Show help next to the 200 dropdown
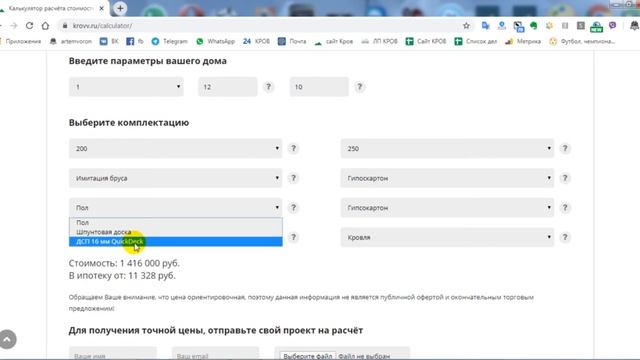Image resolution: width=640 pixels, height=360 pixels. tap(293, 149)
